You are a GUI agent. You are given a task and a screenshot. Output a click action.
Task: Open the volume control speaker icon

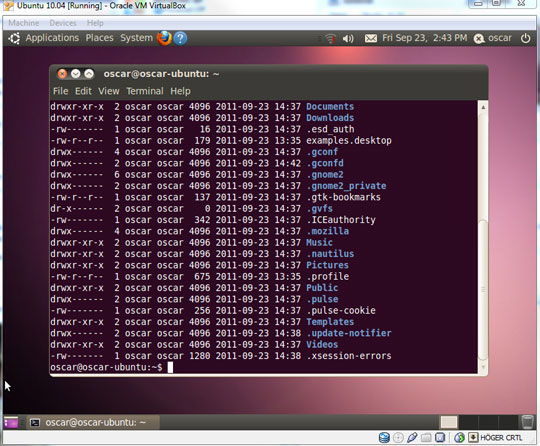click(348, 38)
